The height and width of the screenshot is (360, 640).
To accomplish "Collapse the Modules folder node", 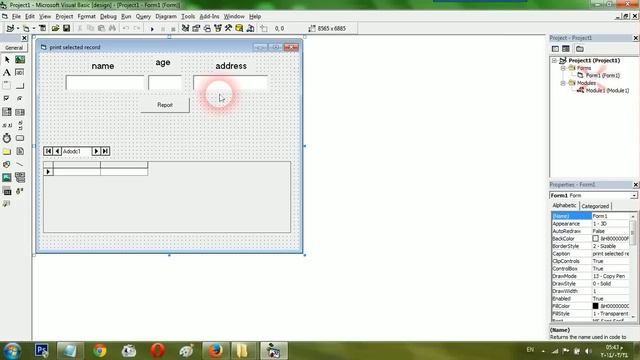I will click(563, 83).
